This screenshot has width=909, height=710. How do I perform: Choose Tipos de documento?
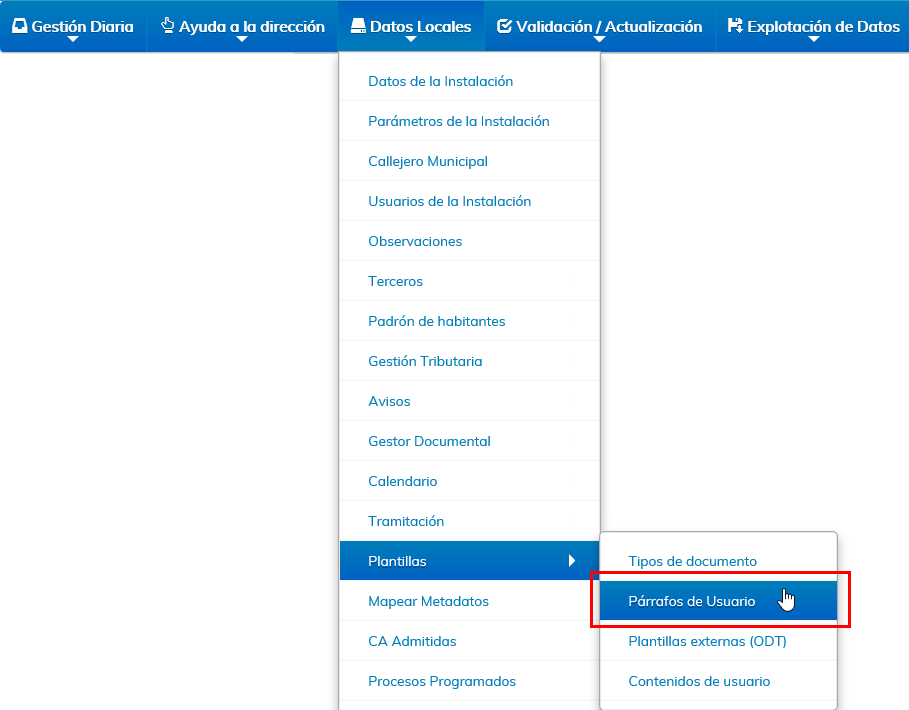(x=692, y=561)
